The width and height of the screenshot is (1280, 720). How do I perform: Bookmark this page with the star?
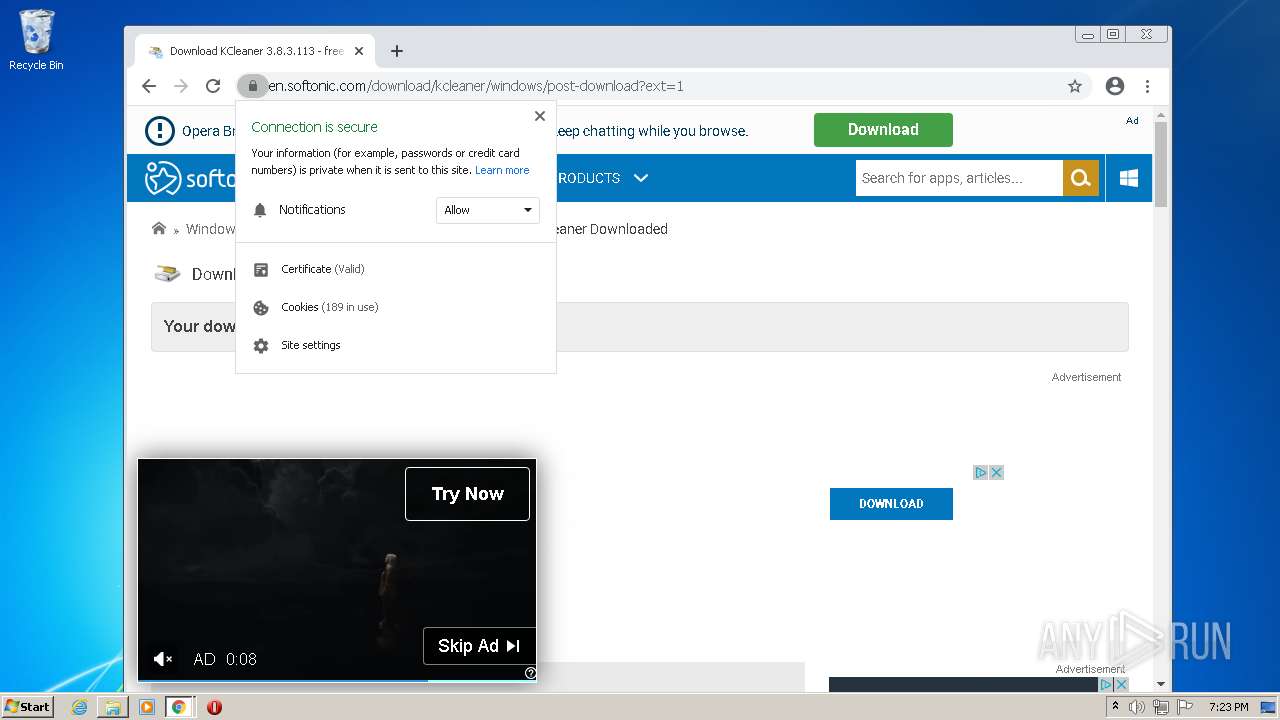[1075, 86]
